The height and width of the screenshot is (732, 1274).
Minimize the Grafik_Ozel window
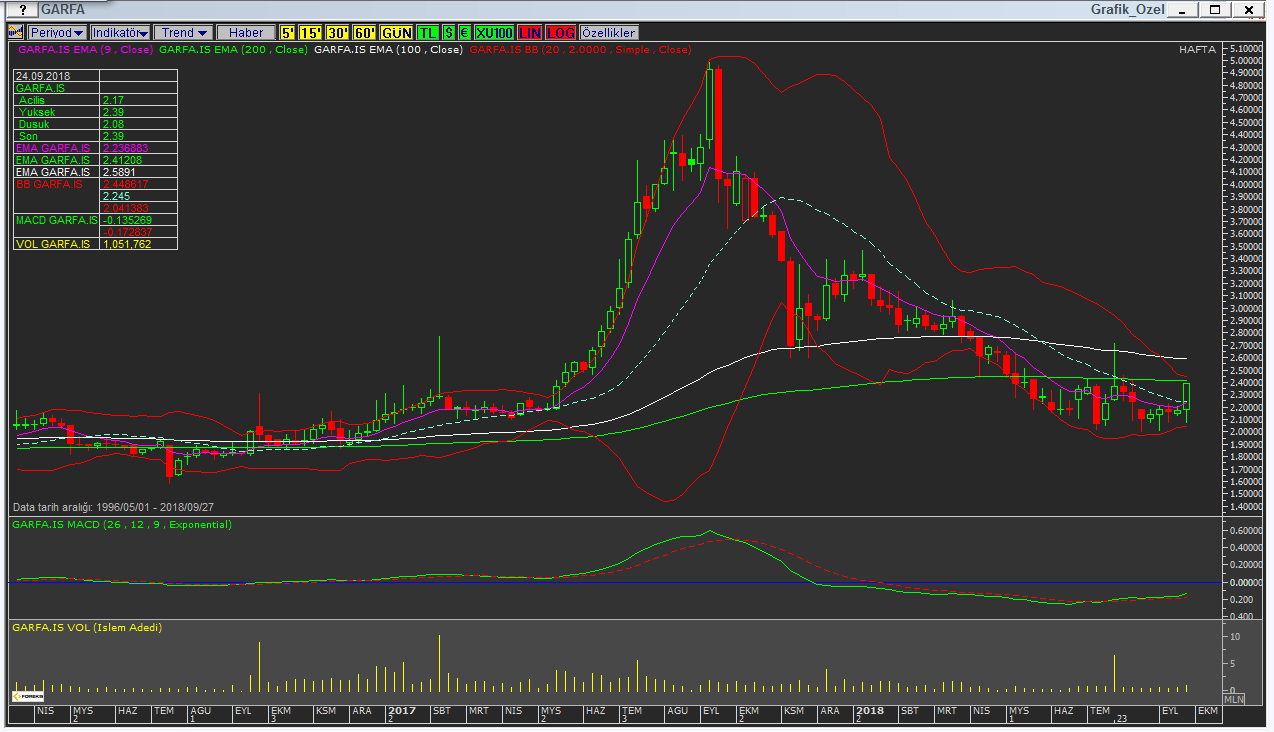[1182, 10]
